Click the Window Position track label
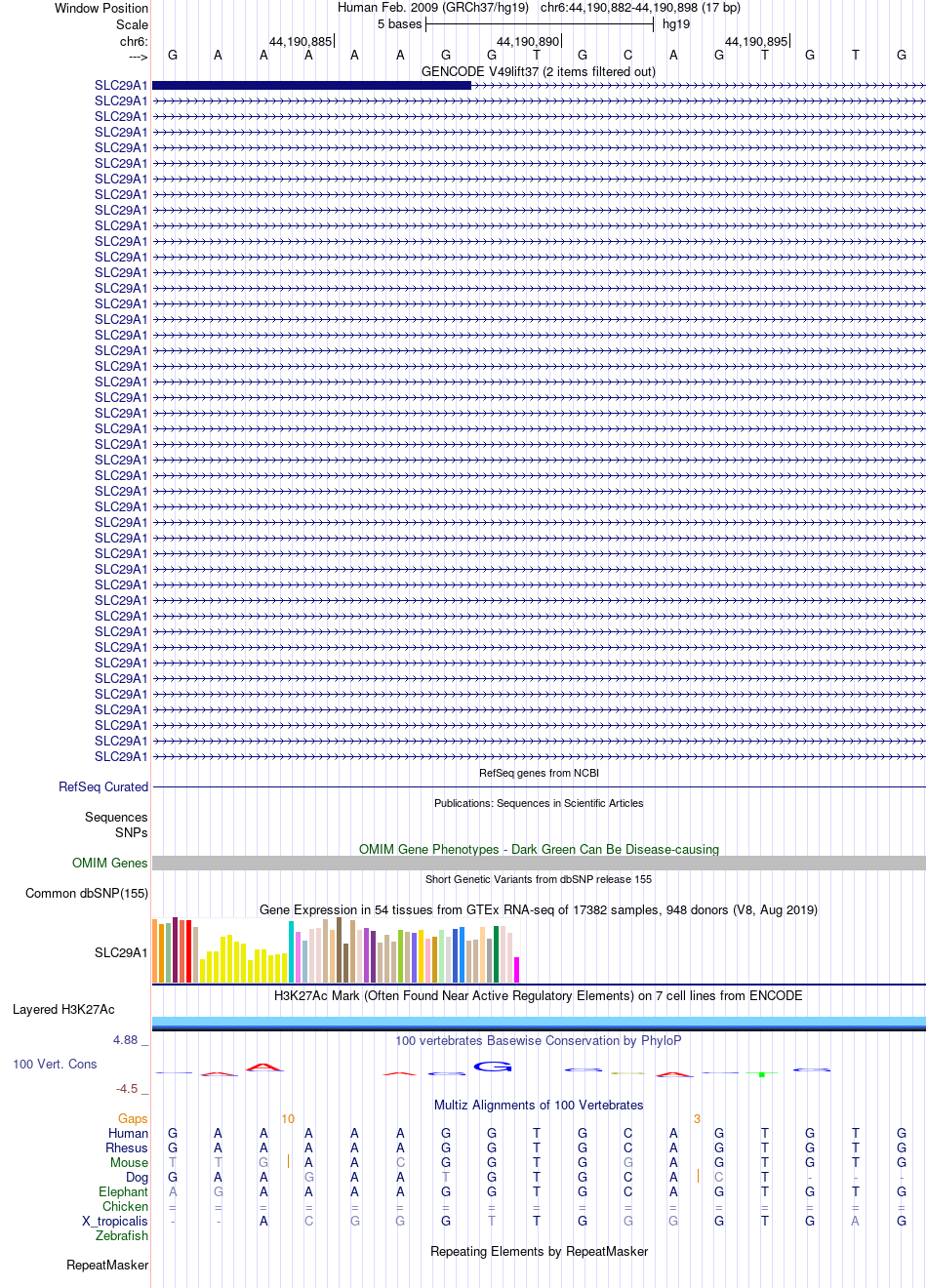The width and height of the screenshot is (927, 1288). click(101, 8)
